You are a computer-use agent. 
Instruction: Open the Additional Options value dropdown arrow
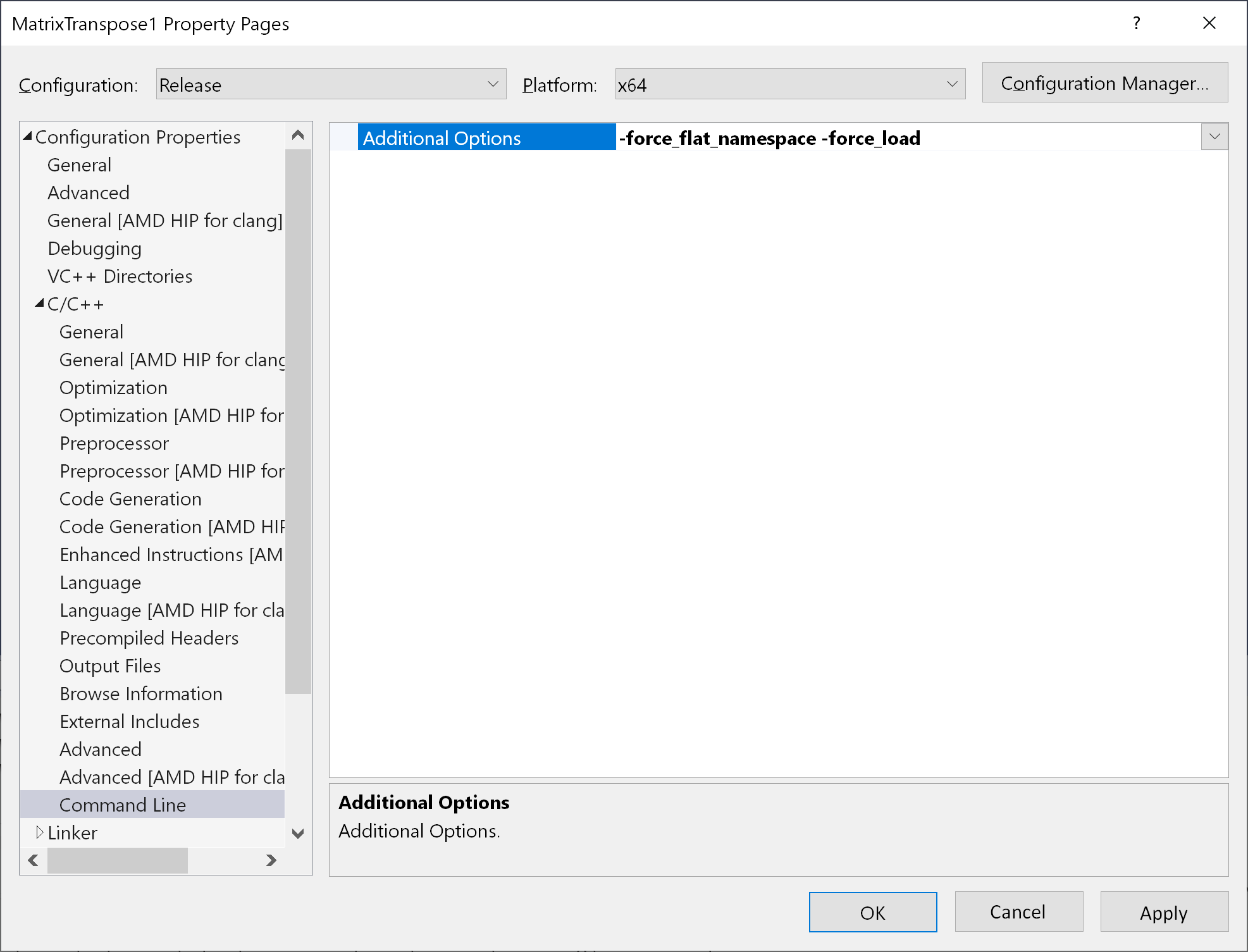pyautogui.click(x=1214, y=137)
